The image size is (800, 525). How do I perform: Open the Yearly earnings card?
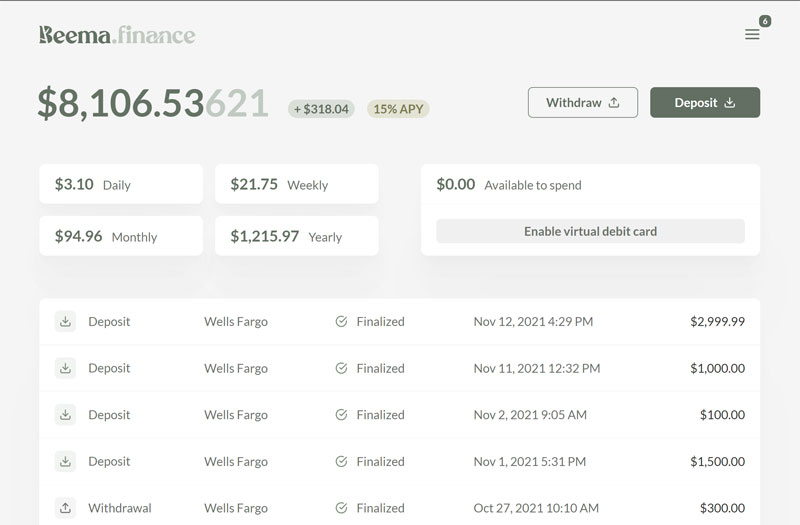click(x=297, y=236)
